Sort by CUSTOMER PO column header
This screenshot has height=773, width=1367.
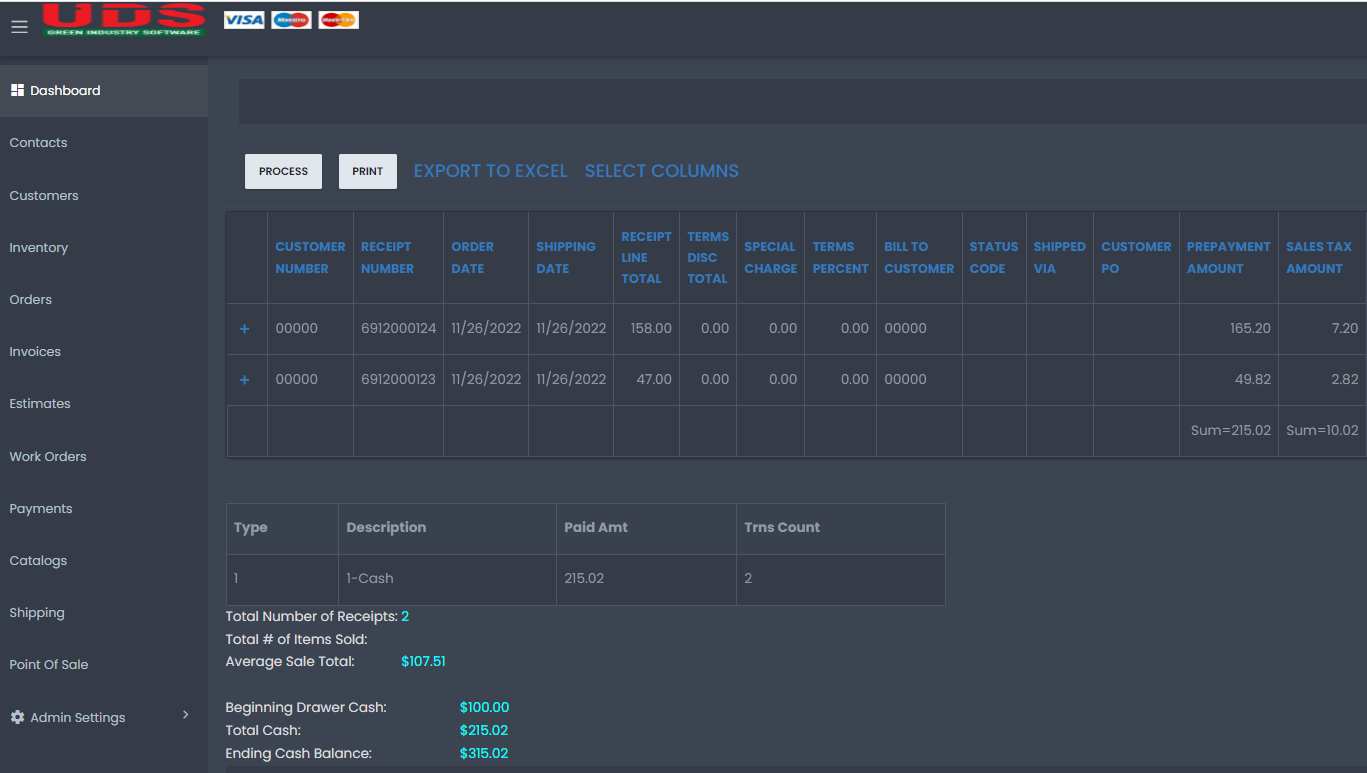[1136, 257]
